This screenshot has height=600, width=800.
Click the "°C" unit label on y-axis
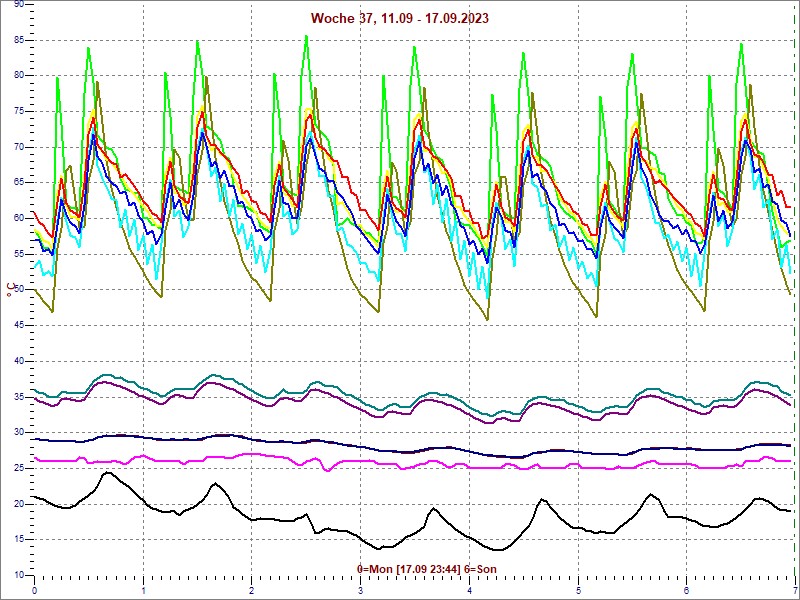tap(11, 290)
